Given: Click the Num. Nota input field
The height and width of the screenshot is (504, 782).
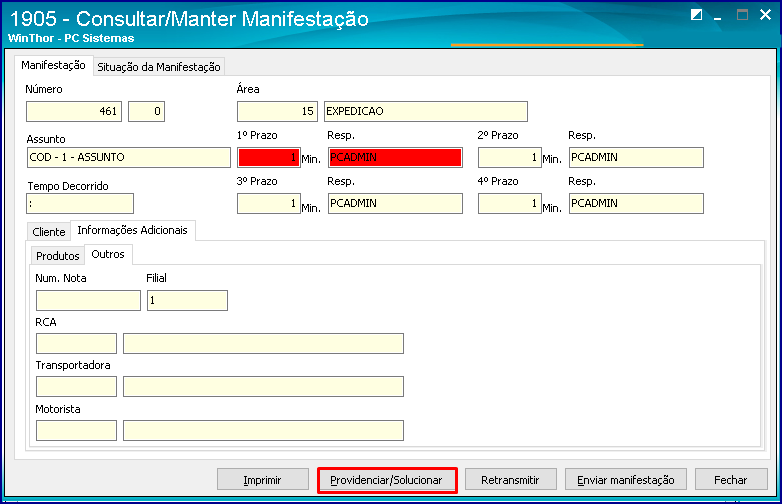Looking at the screenshot, I should (x=88, y=301).
